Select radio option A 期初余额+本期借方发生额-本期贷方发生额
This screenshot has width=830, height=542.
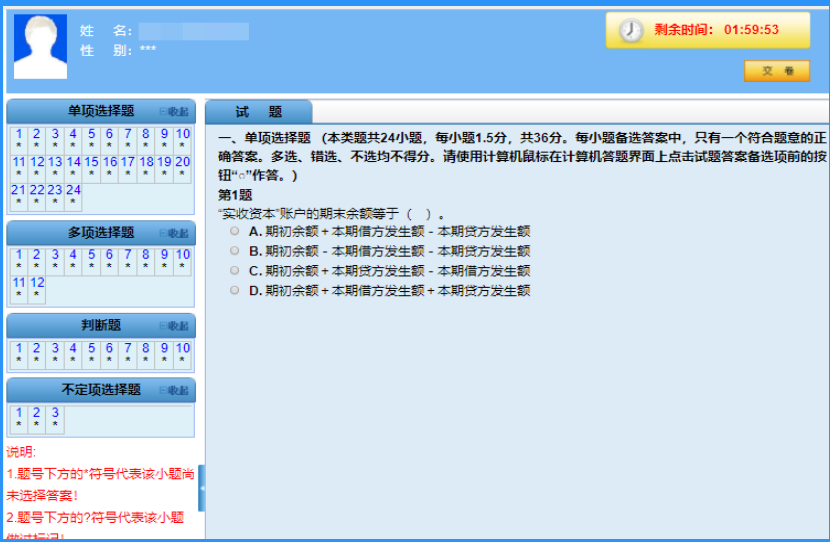(x=235, y=231)
